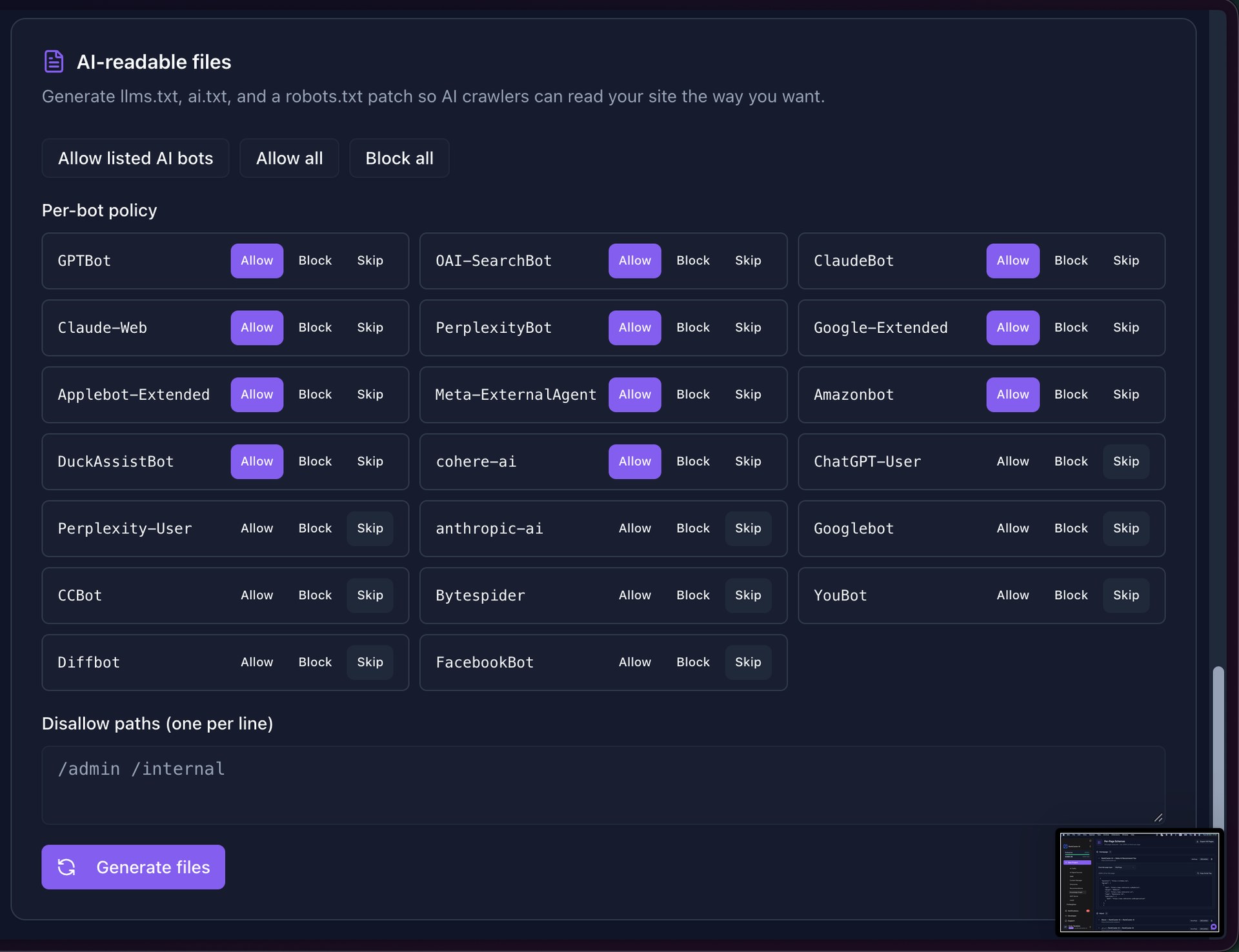The width and height of the screenshot is (1239, 952).
Task: Click Skip for FacebookBot
Action: tap(748, 662)
